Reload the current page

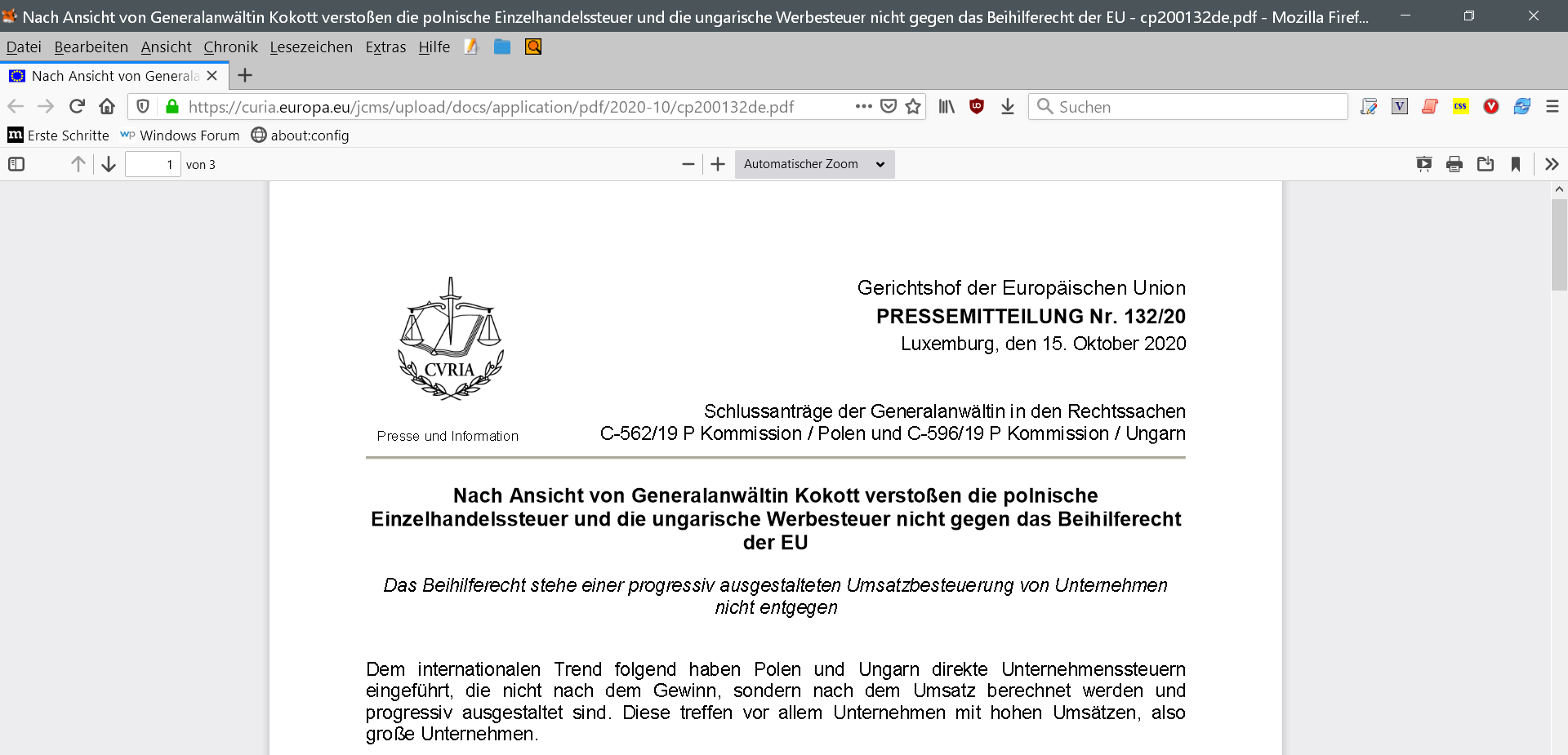pyautogui.click(x=77, y=106)
